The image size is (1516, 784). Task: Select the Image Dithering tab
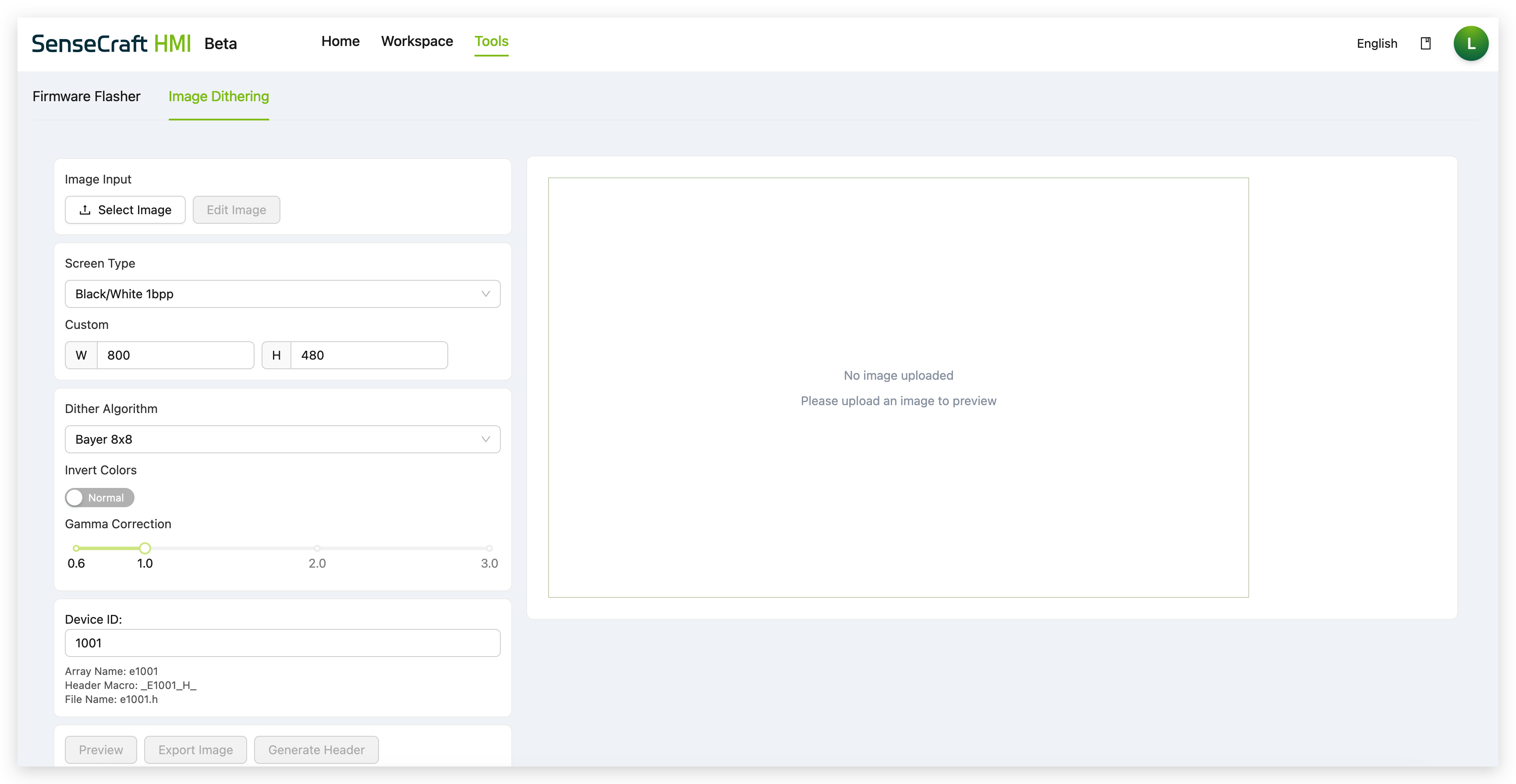pyautogui.click(x=218, y=96)
